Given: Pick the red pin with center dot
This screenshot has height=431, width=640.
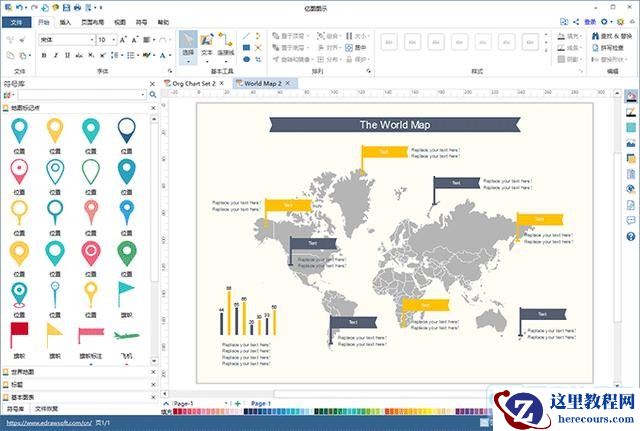Looking at the screenshot, I should pyautogui.click(x=19, y=171).
